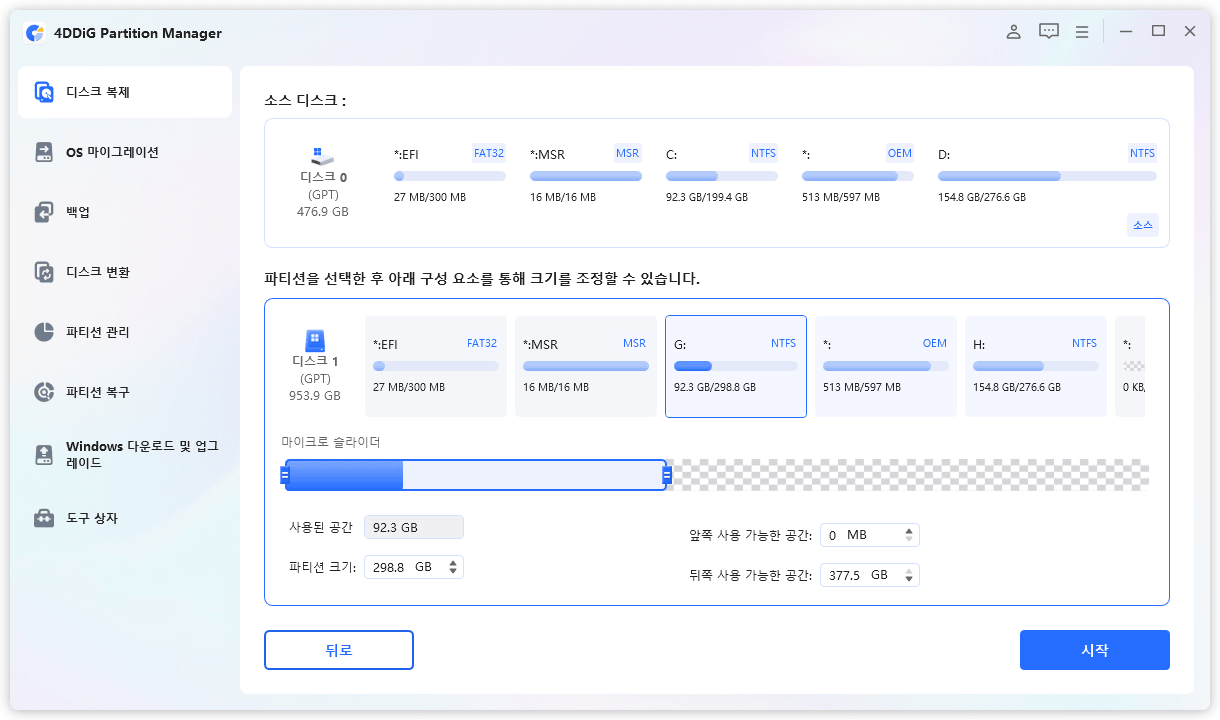This screenshot has height=720, width=1220.
Task: Open the feedback message icon
Action: pyautogui.click(x=1048, y=31)
